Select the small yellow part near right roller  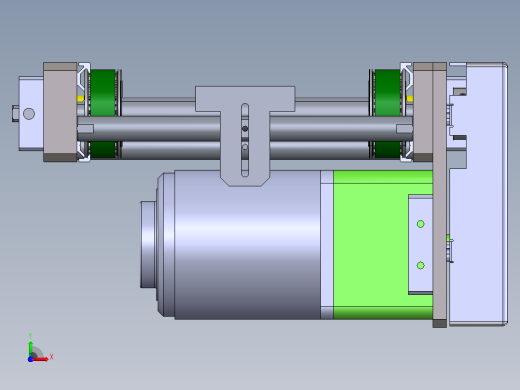click(x=410, y=98)
